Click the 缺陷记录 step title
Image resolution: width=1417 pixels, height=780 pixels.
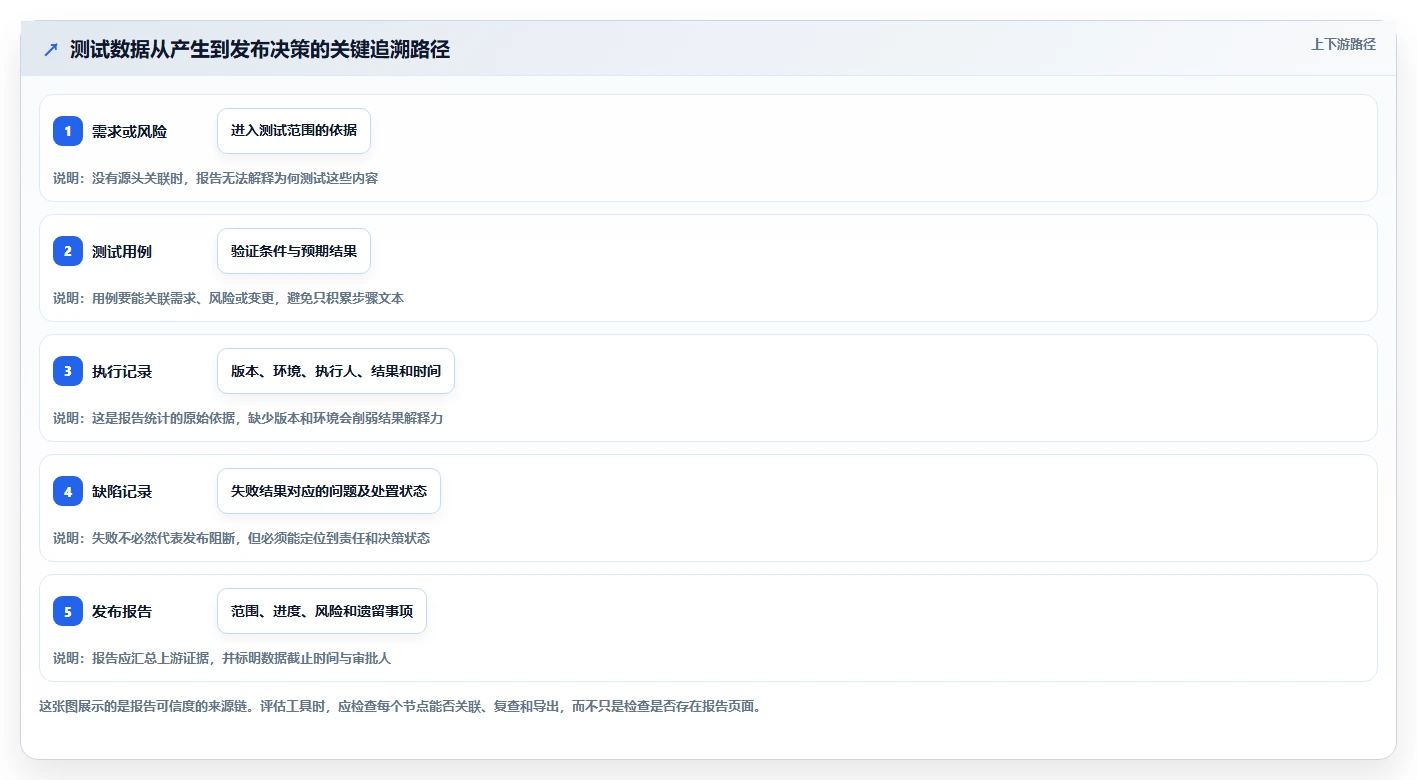pyautogui.click(x=122, y=491)
